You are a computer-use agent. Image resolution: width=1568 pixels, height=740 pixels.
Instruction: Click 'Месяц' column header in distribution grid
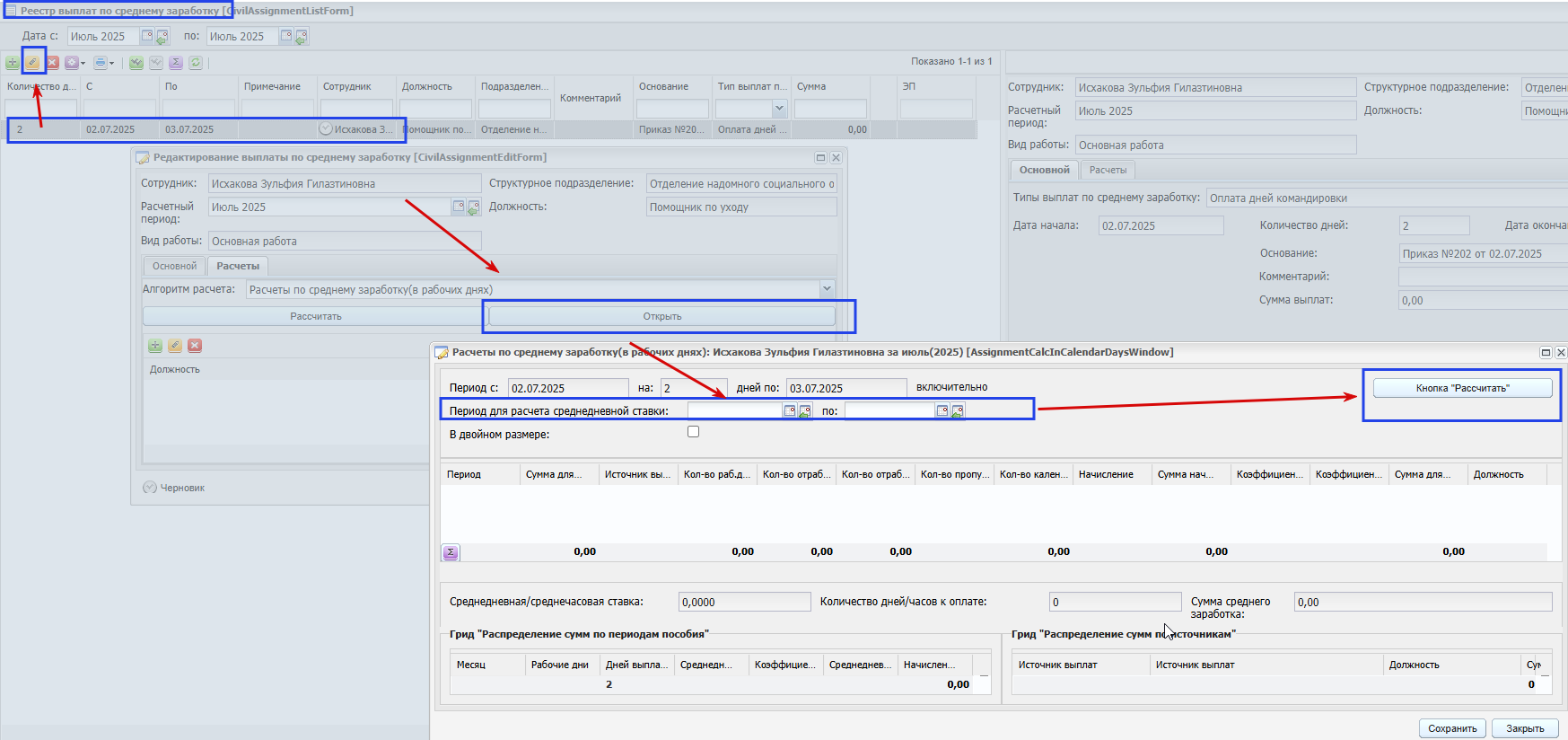click(486, 665)
